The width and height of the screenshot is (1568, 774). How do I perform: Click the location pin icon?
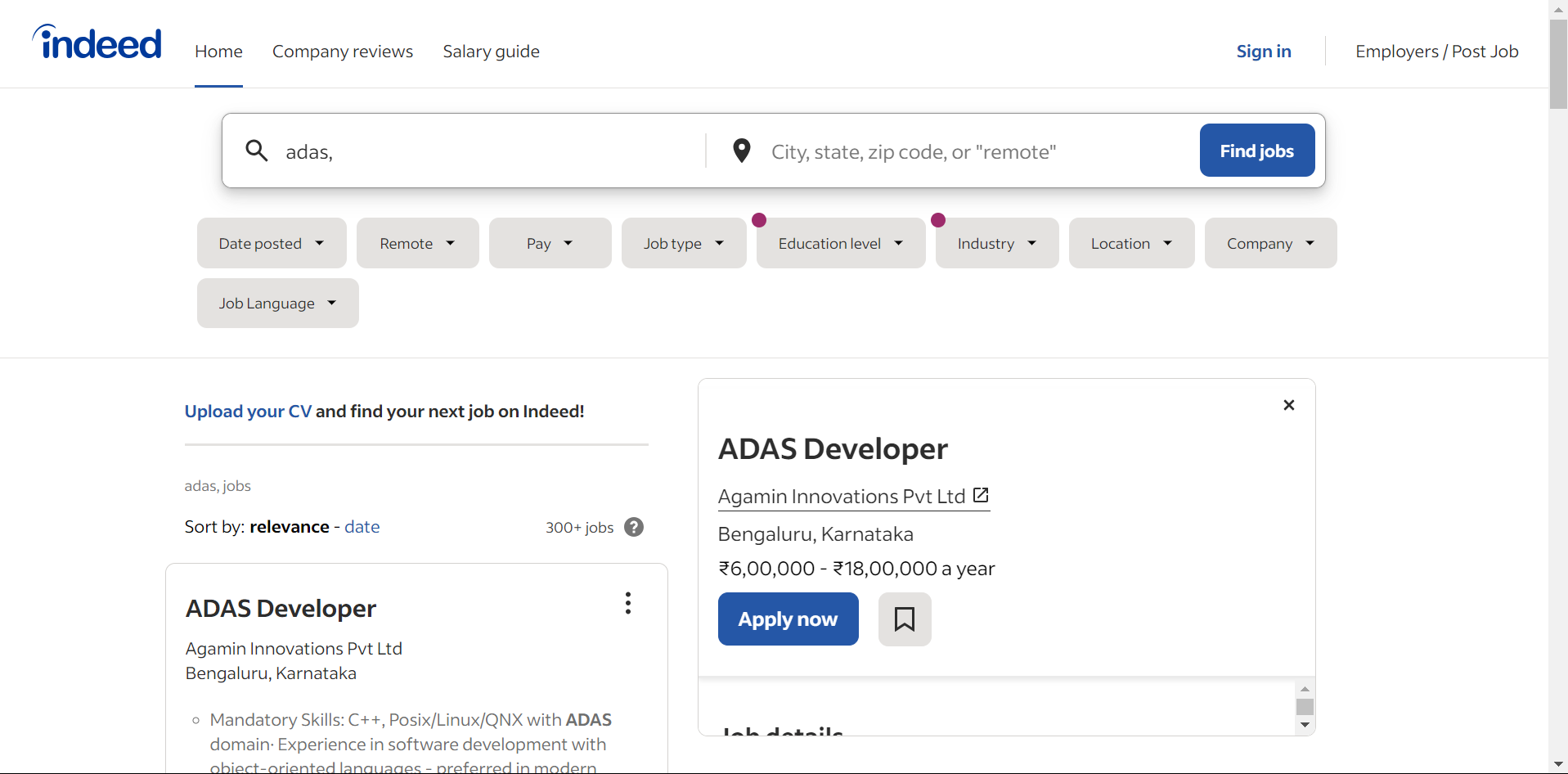tap(742, 151)
